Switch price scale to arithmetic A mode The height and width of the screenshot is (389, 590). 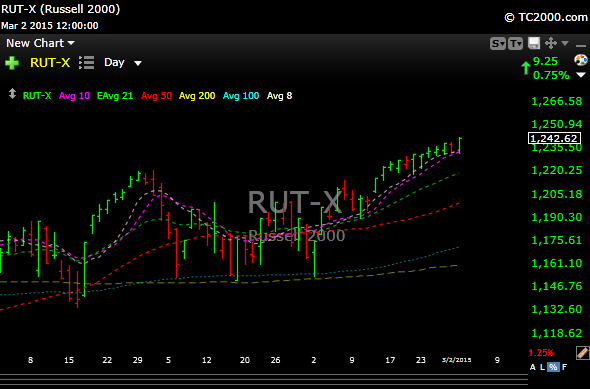(x=532, y=367)
